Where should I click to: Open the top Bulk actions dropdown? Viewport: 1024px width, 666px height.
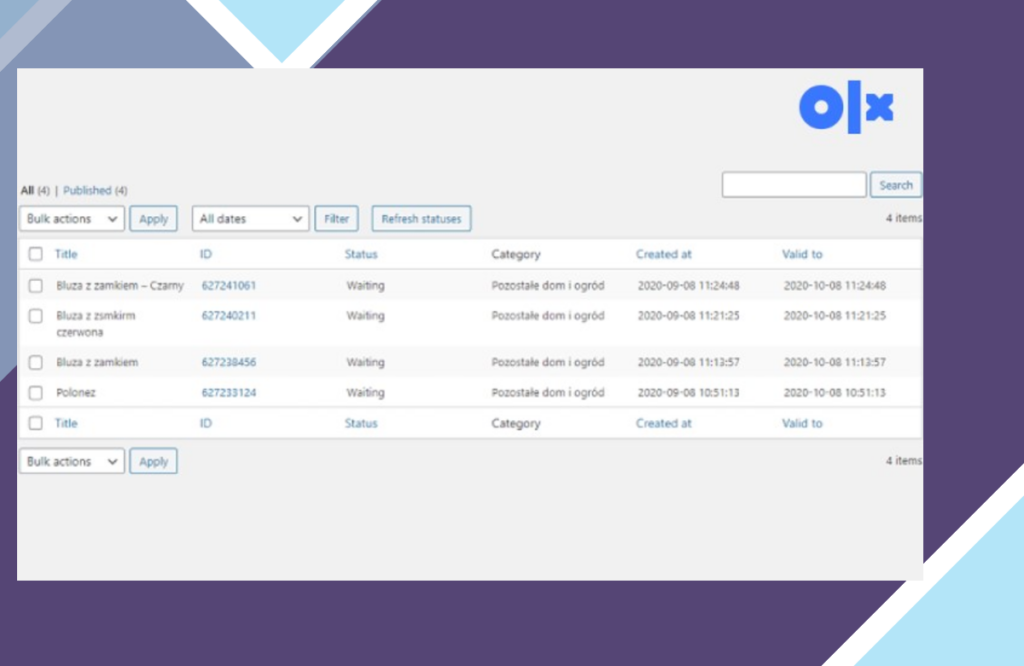pyautogui.click(x=72, y=219)
